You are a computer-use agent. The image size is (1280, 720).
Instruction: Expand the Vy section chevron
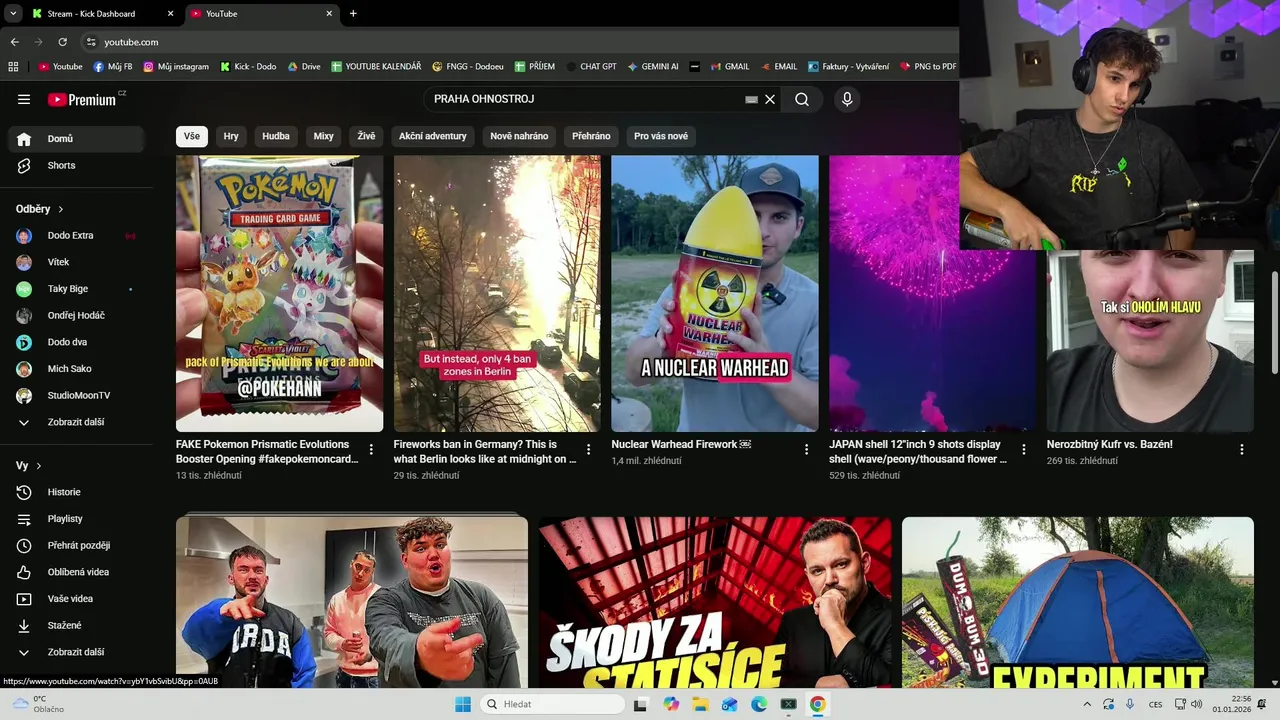click(39, 466)
